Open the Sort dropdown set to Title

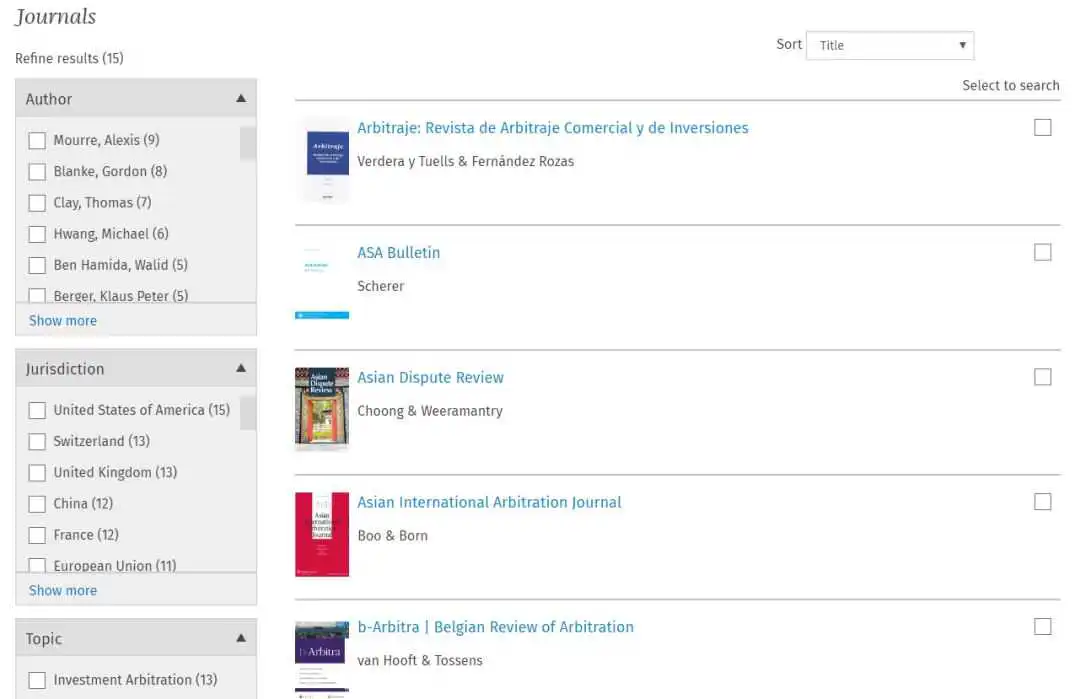889,45
